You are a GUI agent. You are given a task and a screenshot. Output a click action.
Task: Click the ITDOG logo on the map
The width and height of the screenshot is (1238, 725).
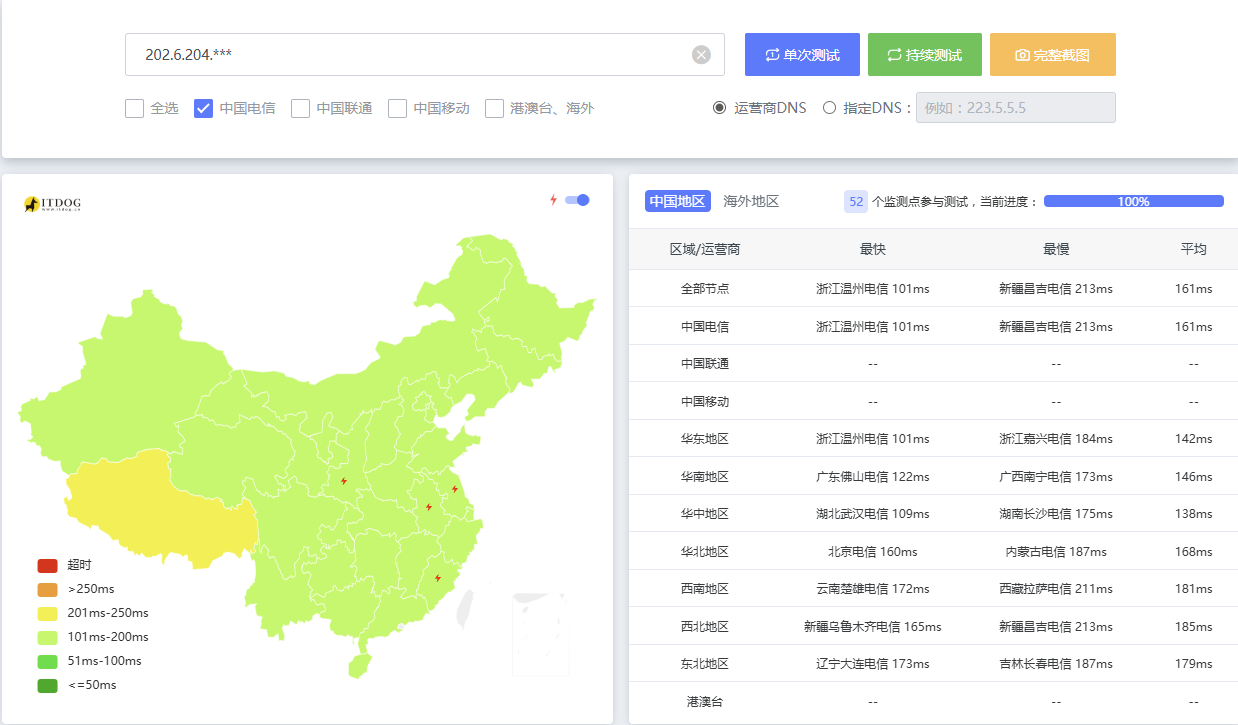coord(52,204)
